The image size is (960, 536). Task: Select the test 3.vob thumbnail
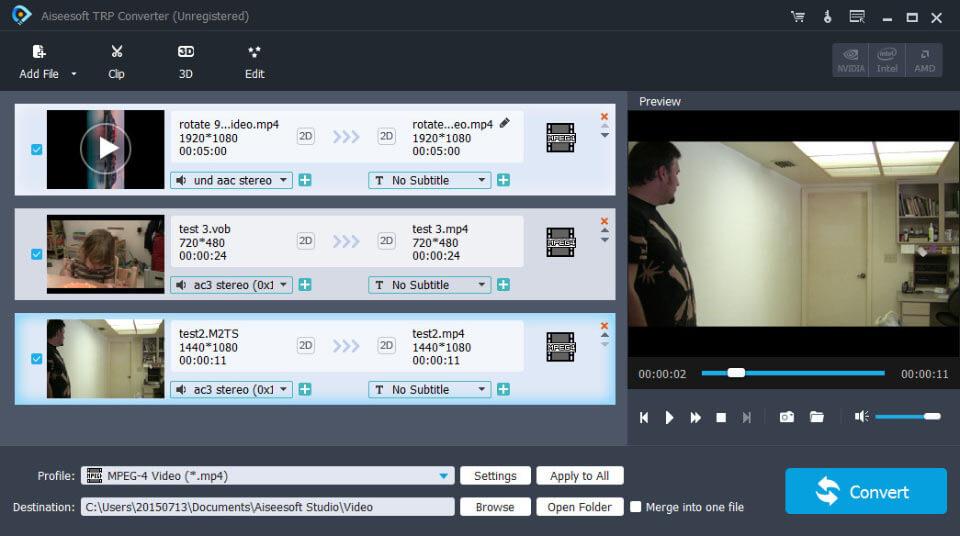pyautogui.click(x=105, y=254)
